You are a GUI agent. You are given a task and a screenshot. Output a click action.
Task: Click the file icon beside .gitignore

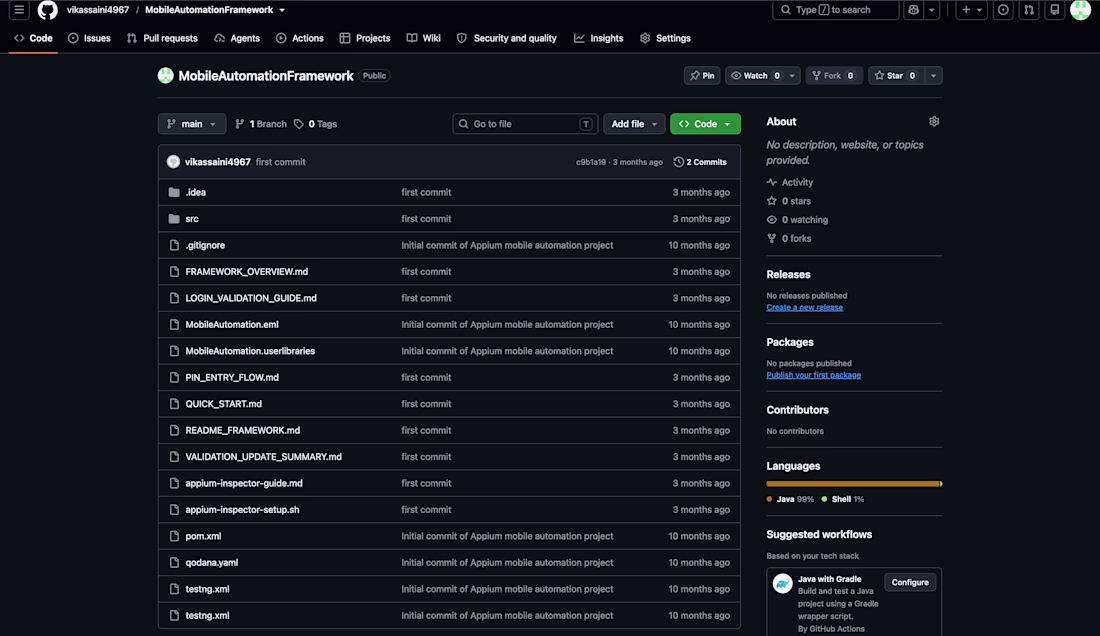pos(174,245)
